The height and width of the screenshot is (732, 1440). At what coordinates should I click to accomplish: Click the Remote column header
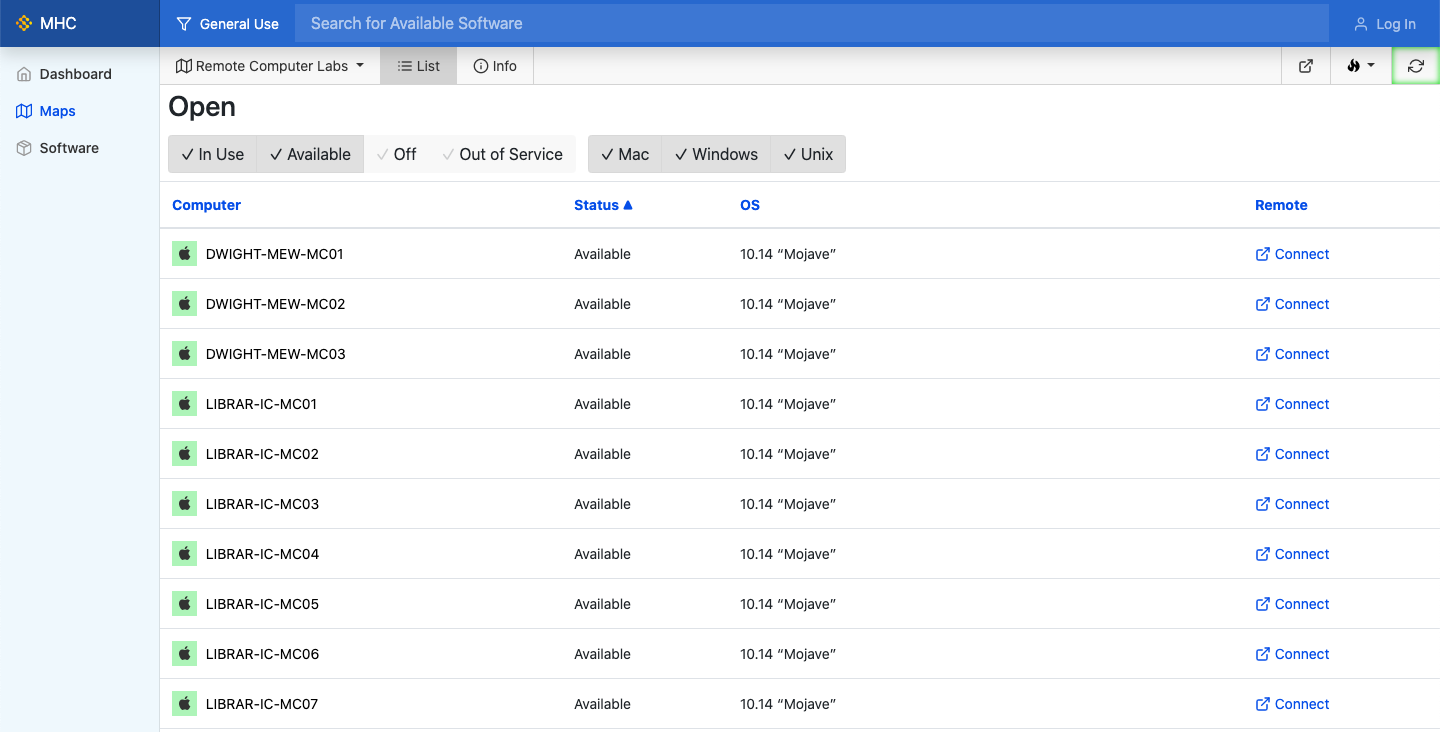pos(1281,205)
